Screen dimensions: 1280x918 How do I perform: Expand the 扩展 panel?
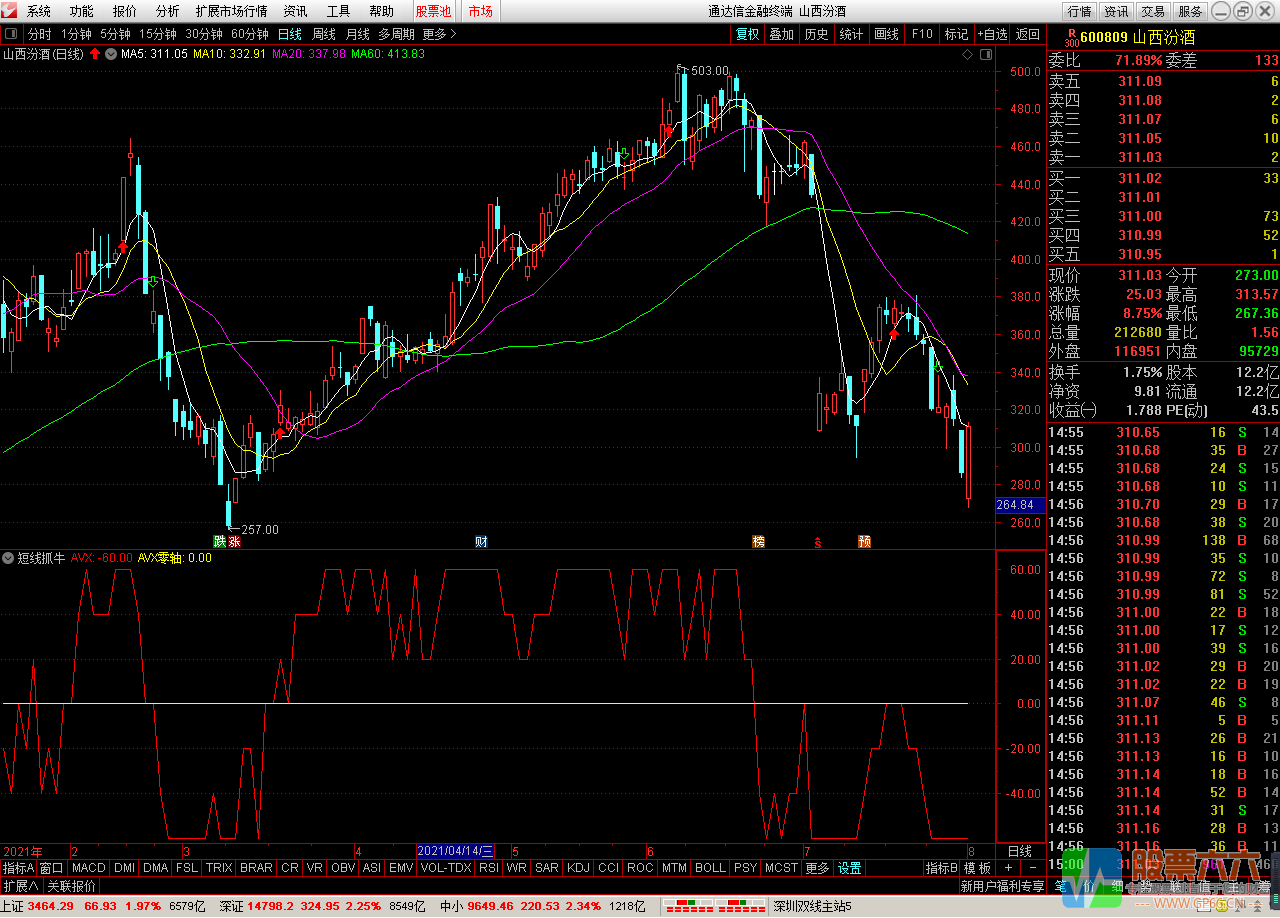[20, 886]
